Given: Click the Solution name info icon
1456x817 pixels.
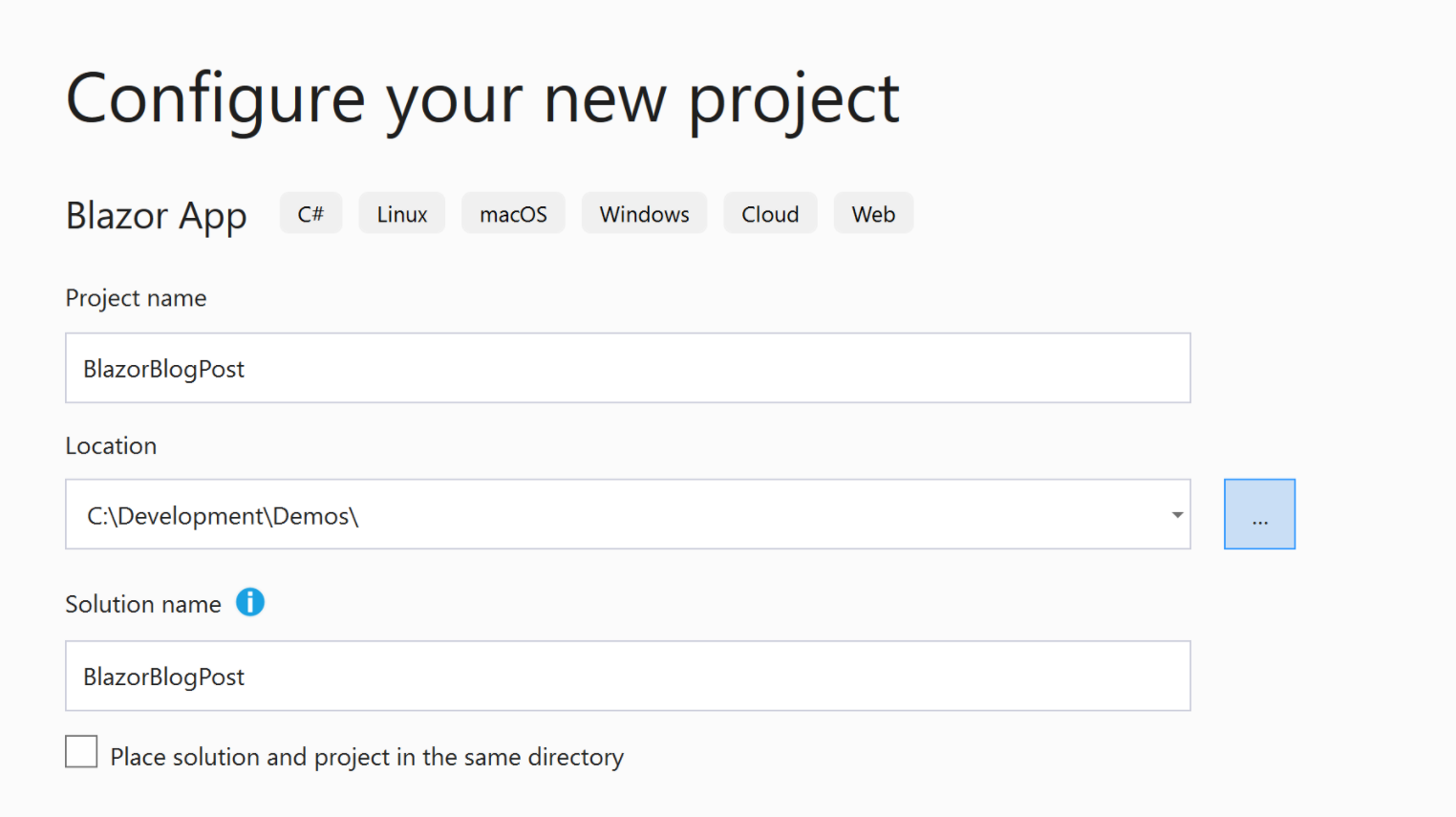Looking at the screenshot, I should [x=250, y=602].
